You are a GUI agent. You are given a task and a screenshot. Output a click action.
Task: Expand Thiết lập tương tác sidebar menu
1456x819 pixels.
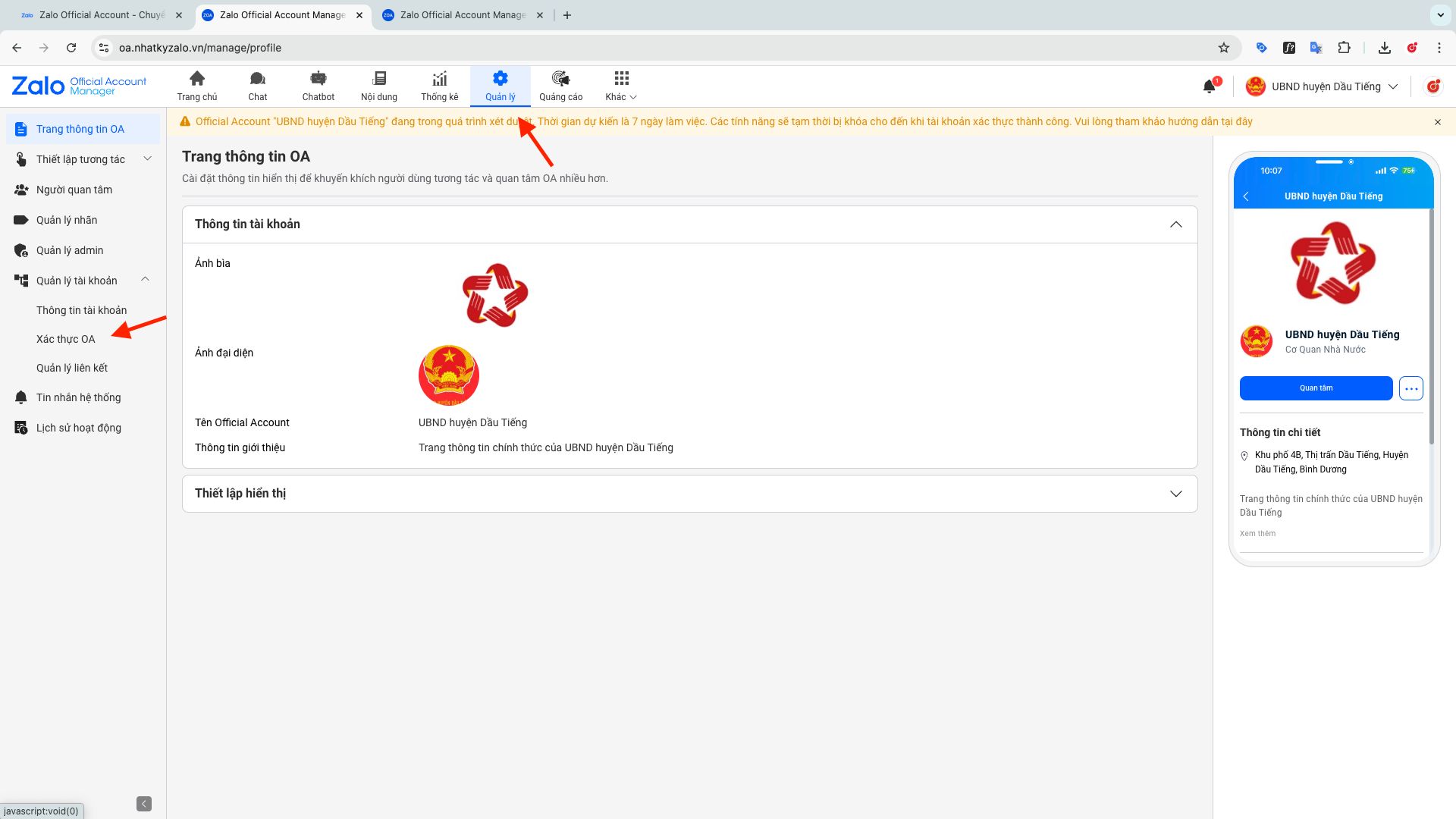pyautogui.click(x=147, y=159)
